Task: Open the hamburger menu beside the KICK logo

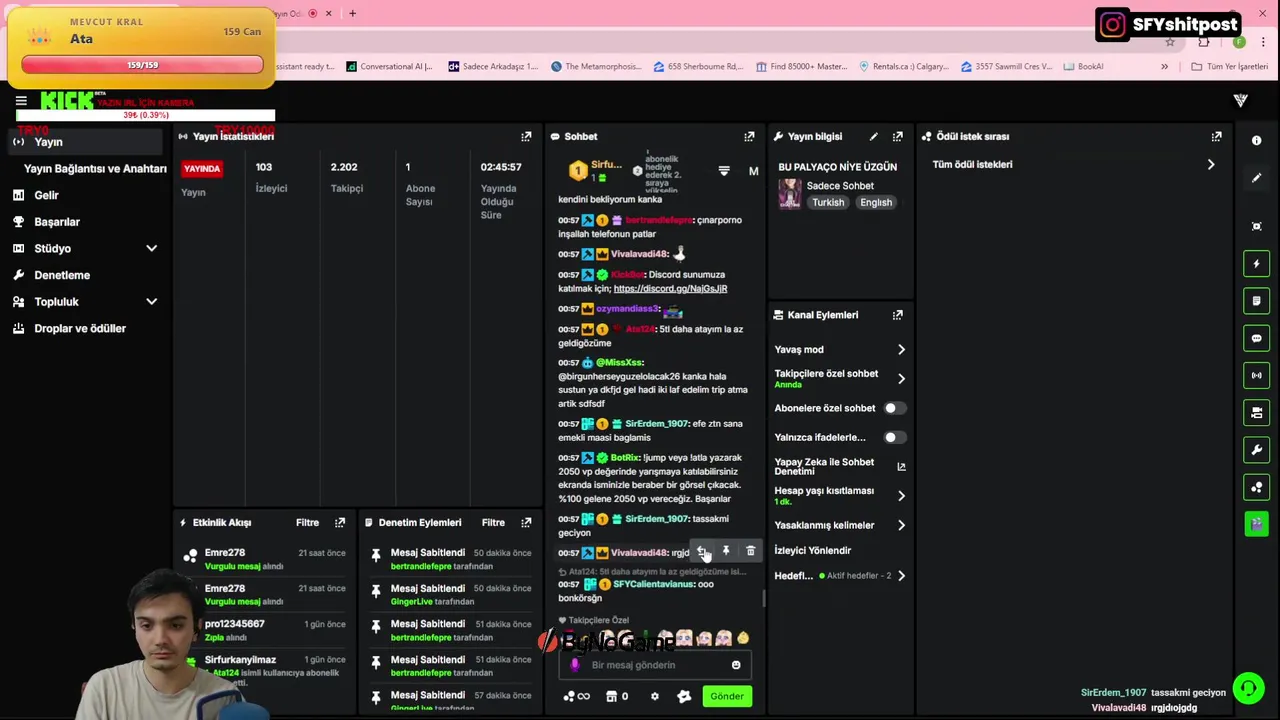Action: (21, 101)
